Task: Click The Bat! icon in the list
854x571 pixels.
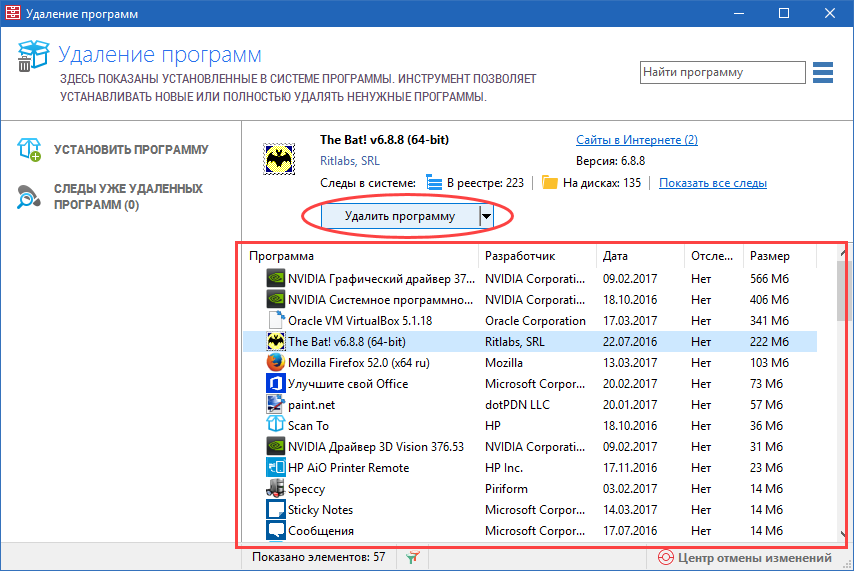Action: 276,342
